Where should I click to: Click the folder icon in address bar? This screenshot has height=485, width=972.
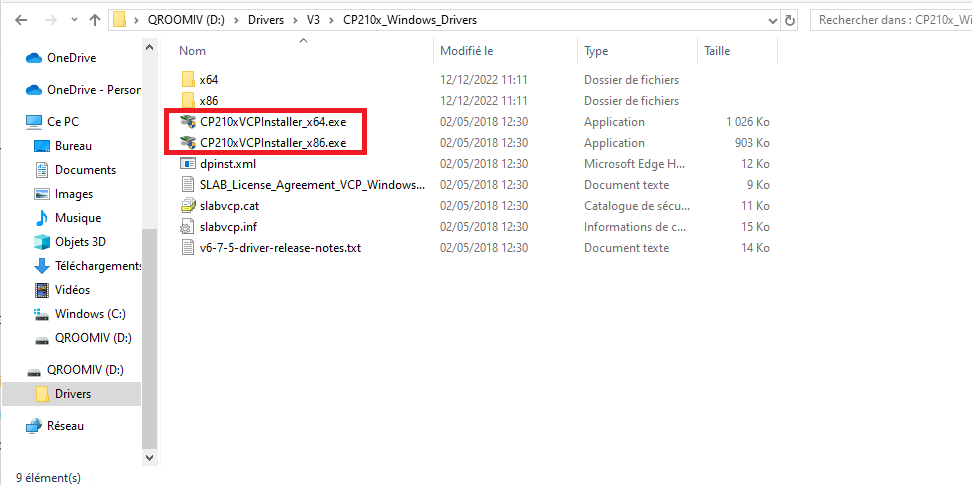click(120, 20)
